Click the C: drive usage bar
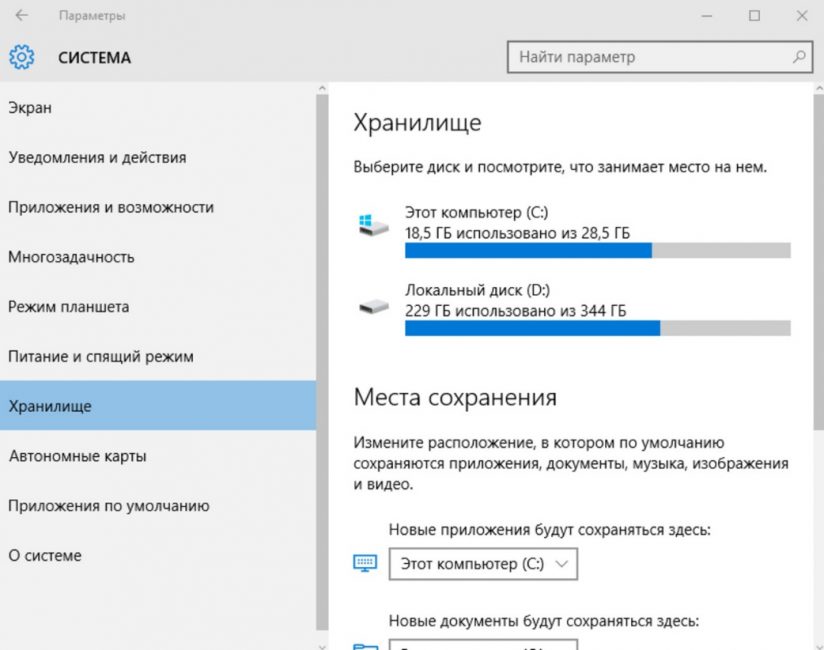 (598, 250)
